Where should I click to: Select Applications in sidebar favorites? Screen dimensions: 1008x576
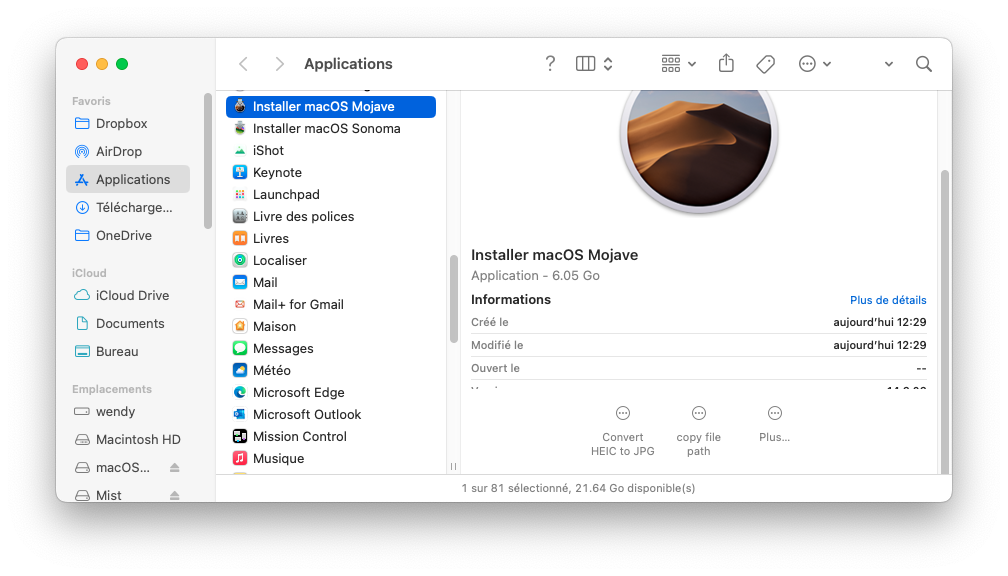pos(128,179)
